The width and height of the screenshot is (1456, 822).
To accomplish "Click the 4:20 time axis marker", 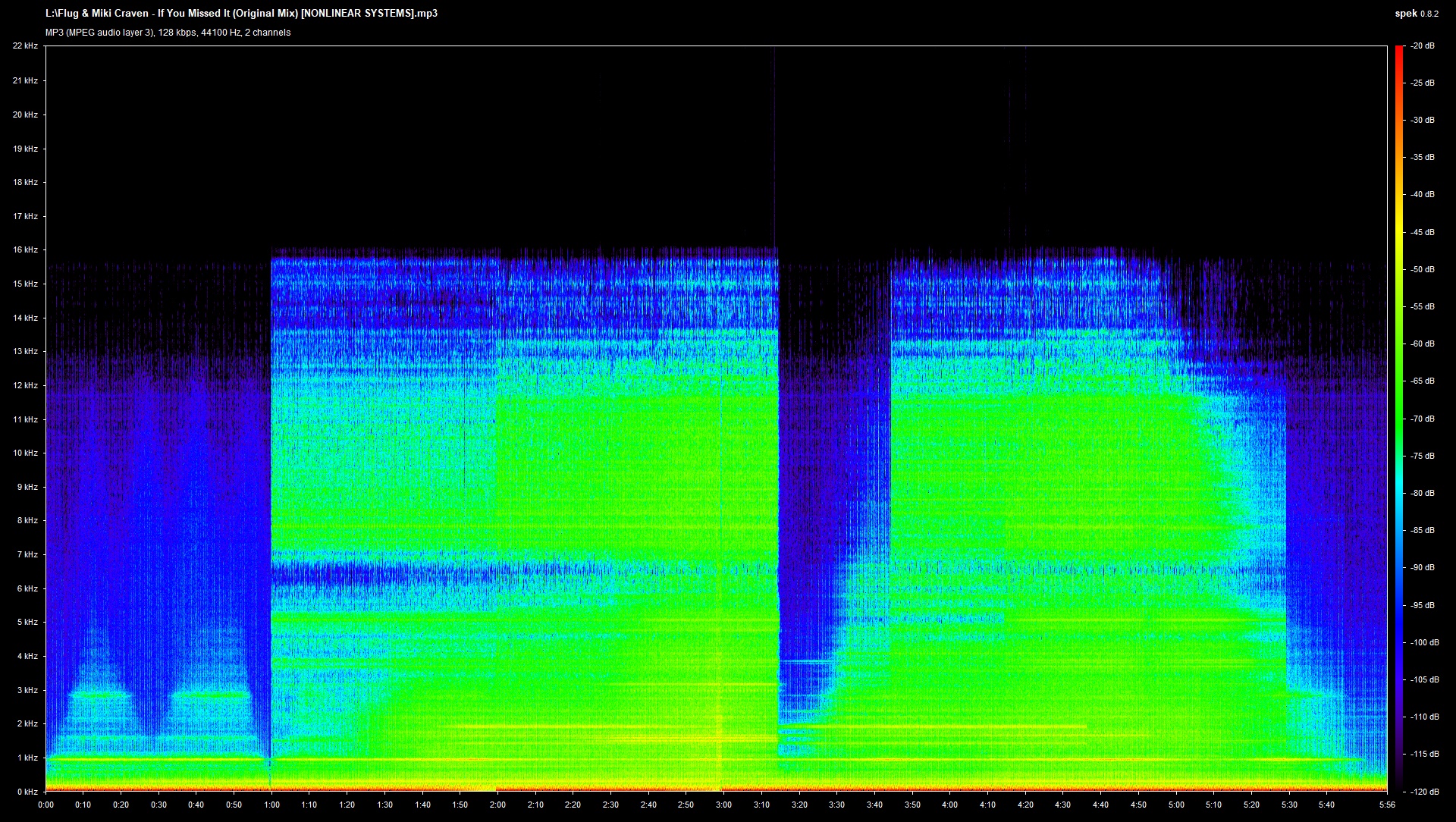I will (1025, 805).
